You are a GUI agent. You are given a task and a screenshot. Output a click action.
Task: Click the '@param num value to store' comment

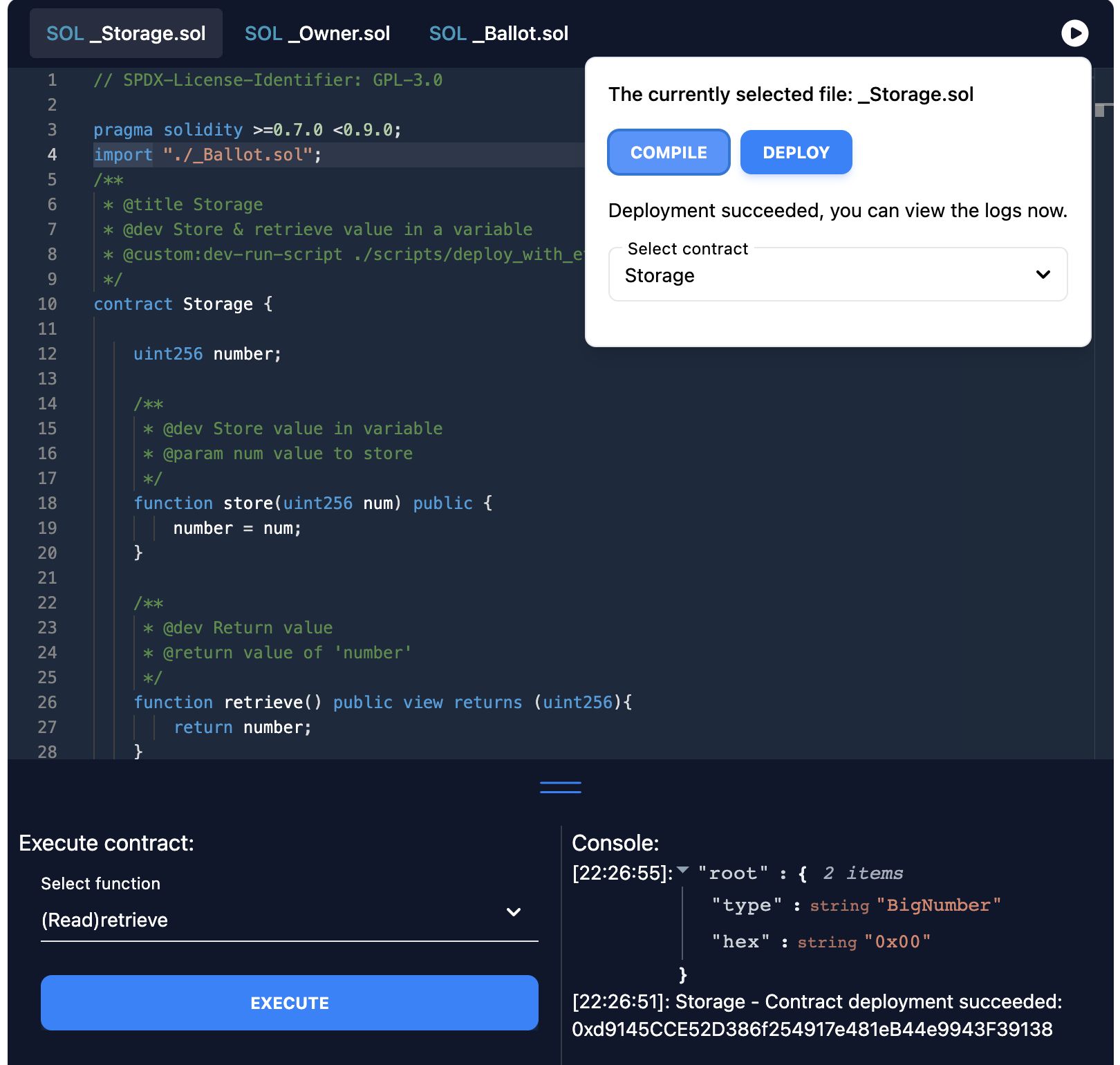278,454
